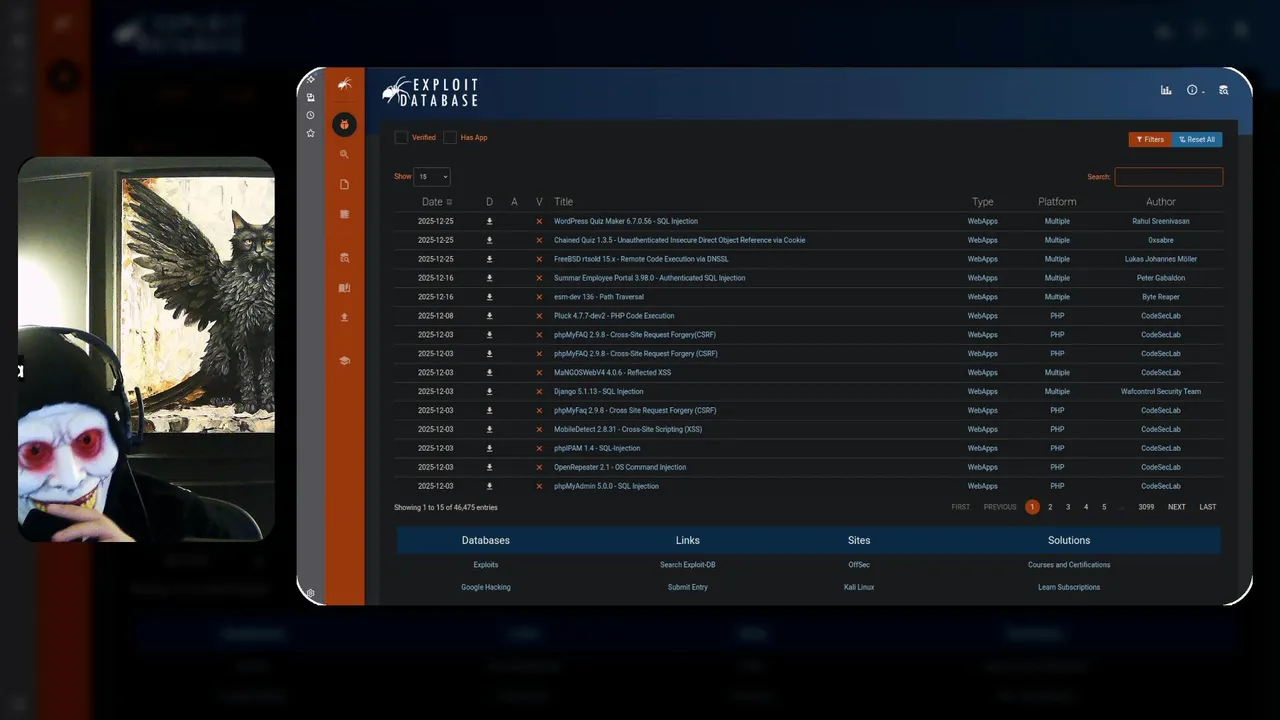Click the Filters button

pyautogui.click(x=1150, y=140)
